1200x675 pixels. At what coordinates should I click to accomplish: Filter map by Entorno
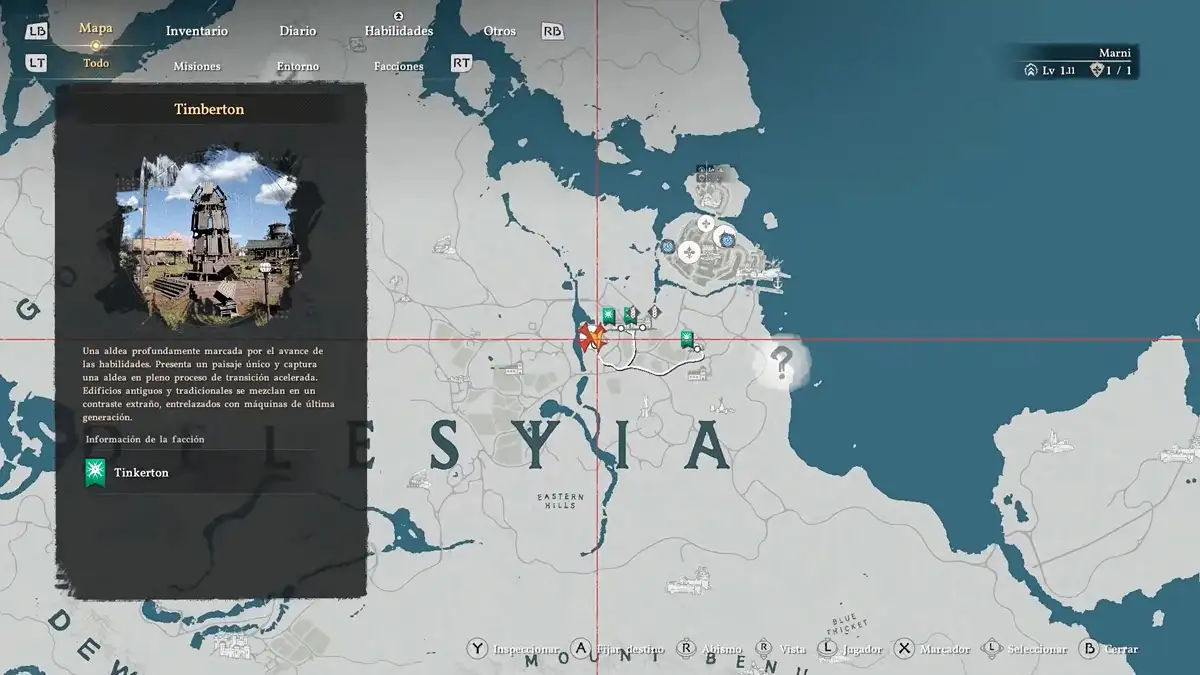pyautogui.click(x=298, y=66)
